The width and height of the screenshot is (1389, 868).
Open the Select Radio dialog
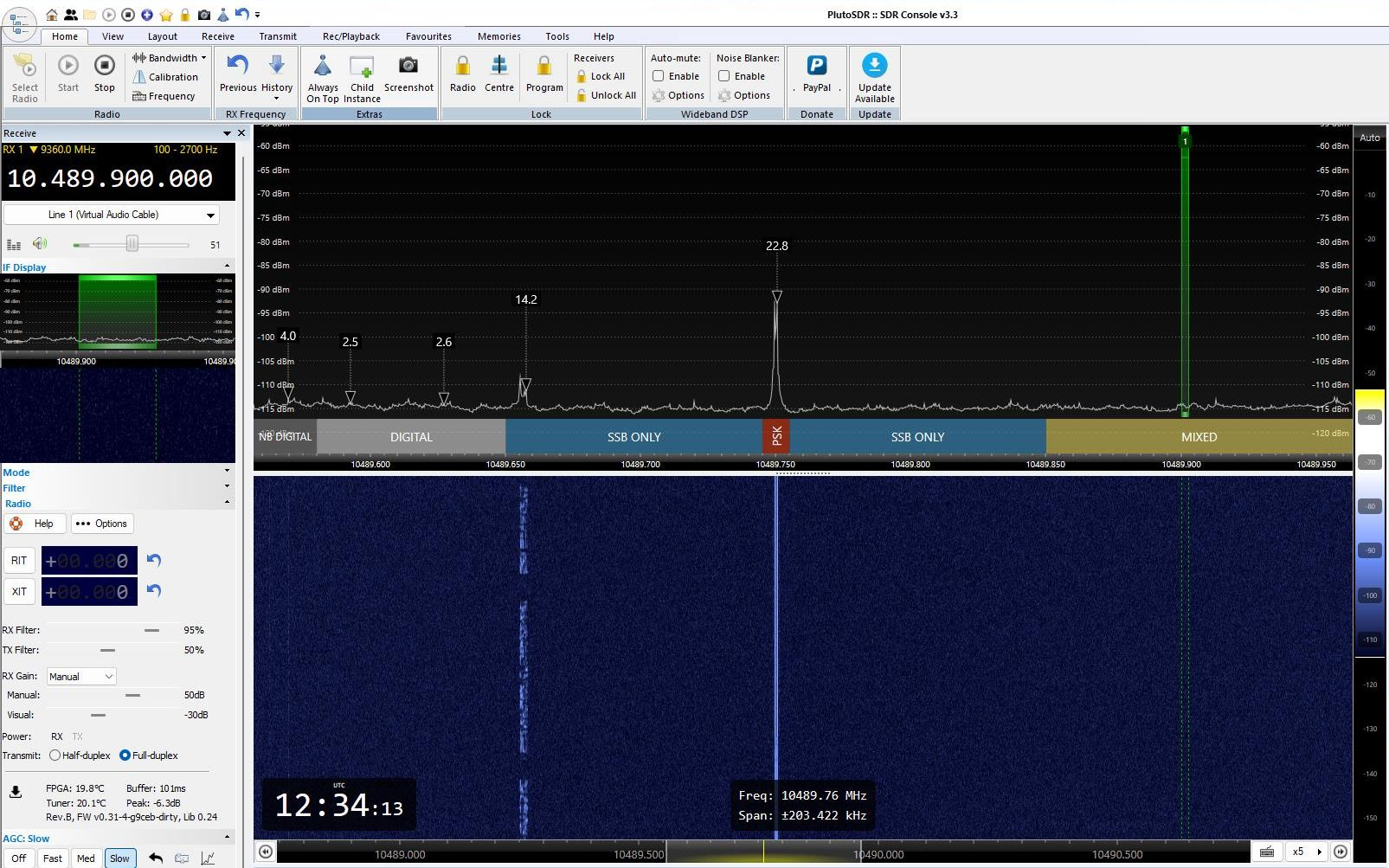click(25, 77)
